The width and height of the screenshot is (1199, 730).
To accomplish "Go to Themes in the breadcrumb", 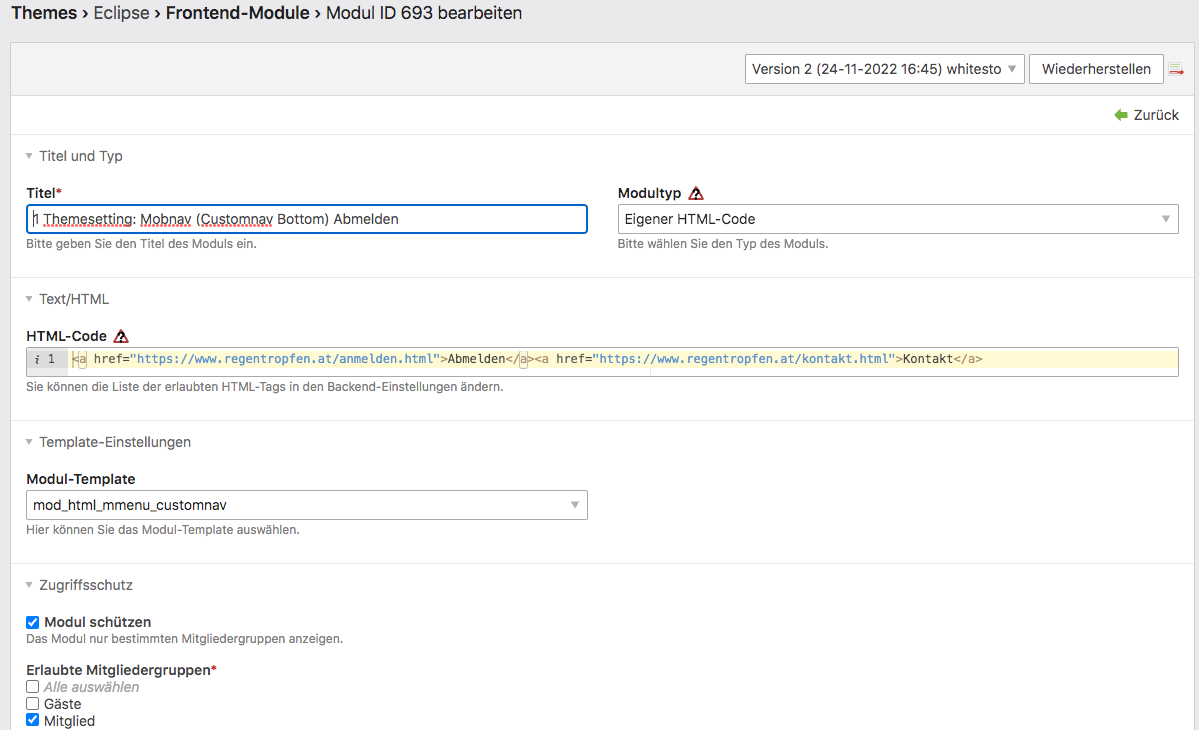I will point(44,13).
